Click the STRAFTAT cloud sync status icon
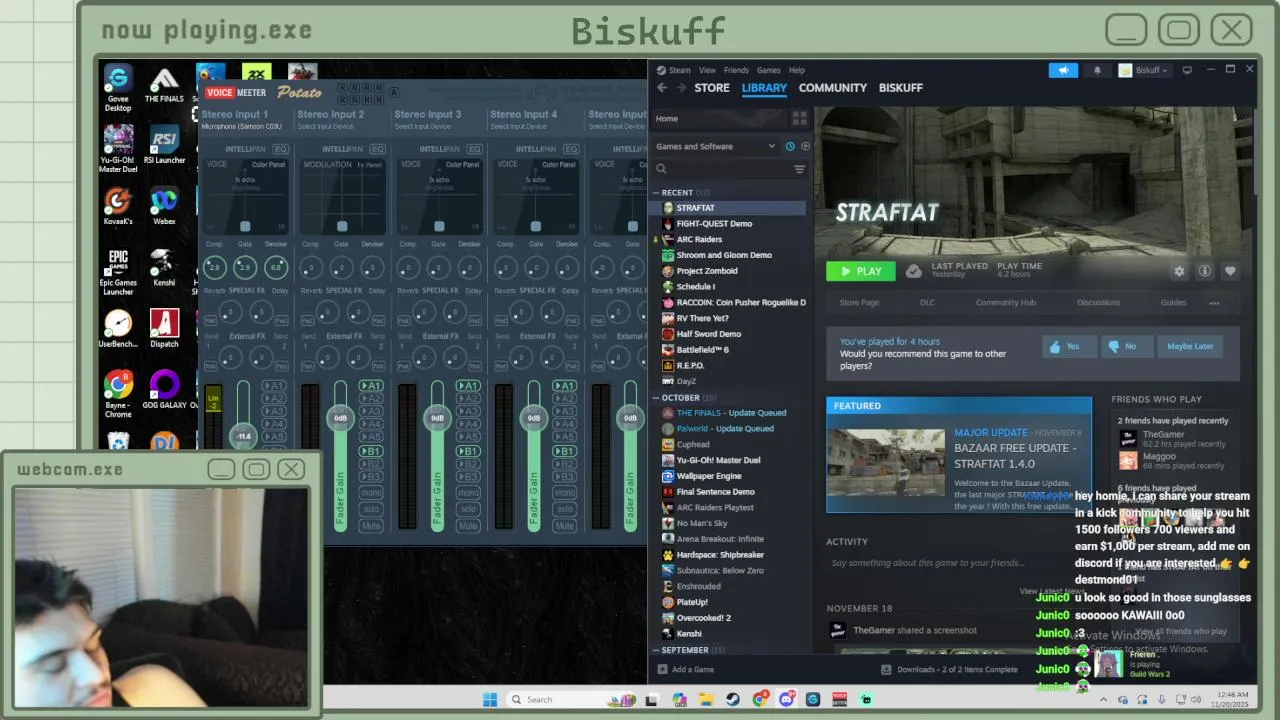 pos(913,271)
